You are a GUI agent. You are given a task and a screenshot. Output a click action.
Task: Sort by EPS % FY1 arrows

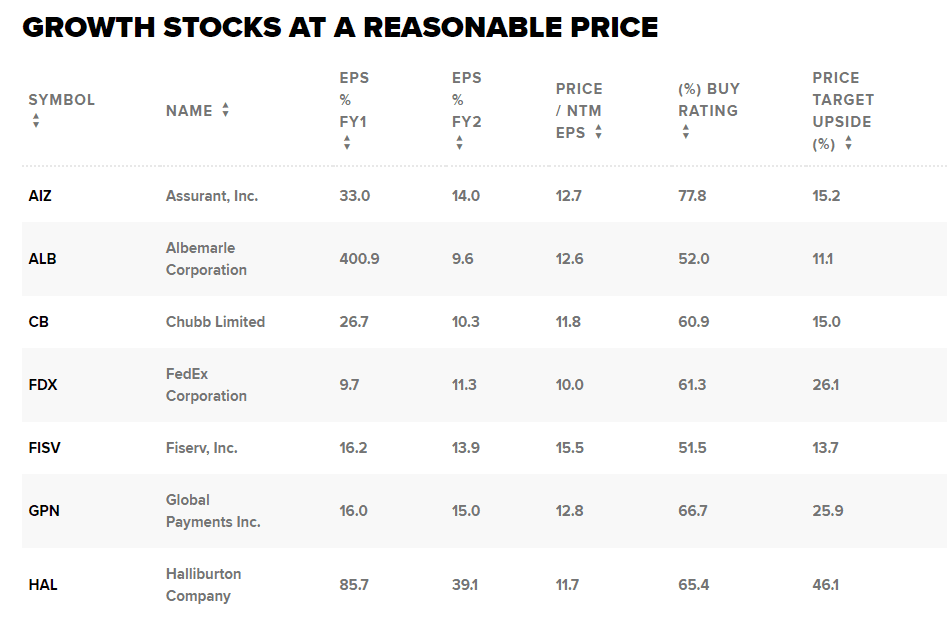coord(347,143)
